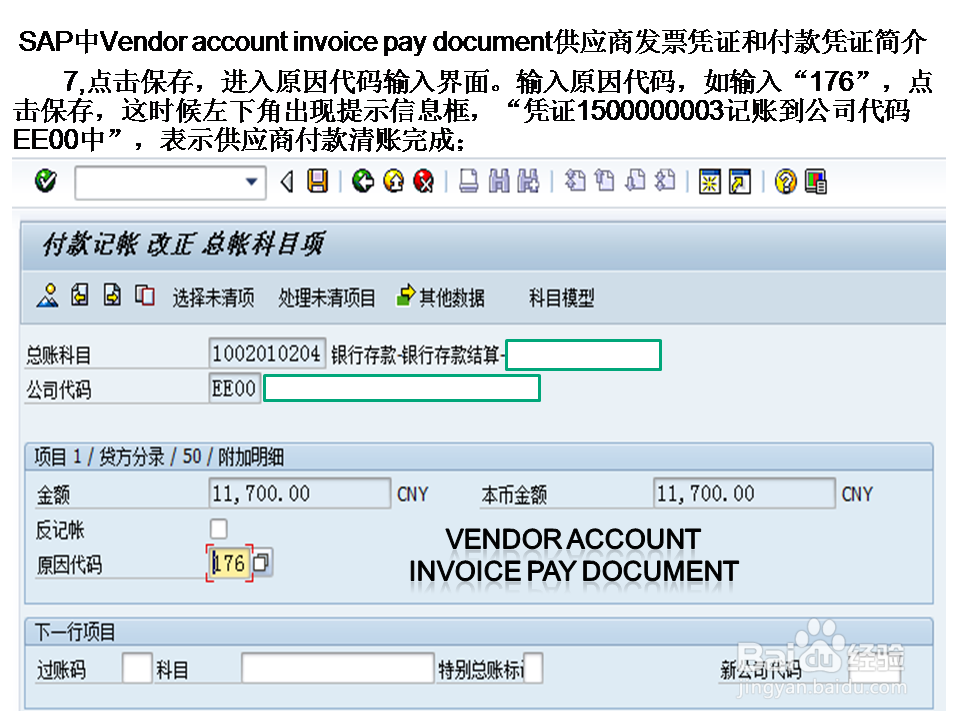Click the 科目 input field in 下一行项目
Image resolution: width=960 pixels, height=720 pixels.
338,668
